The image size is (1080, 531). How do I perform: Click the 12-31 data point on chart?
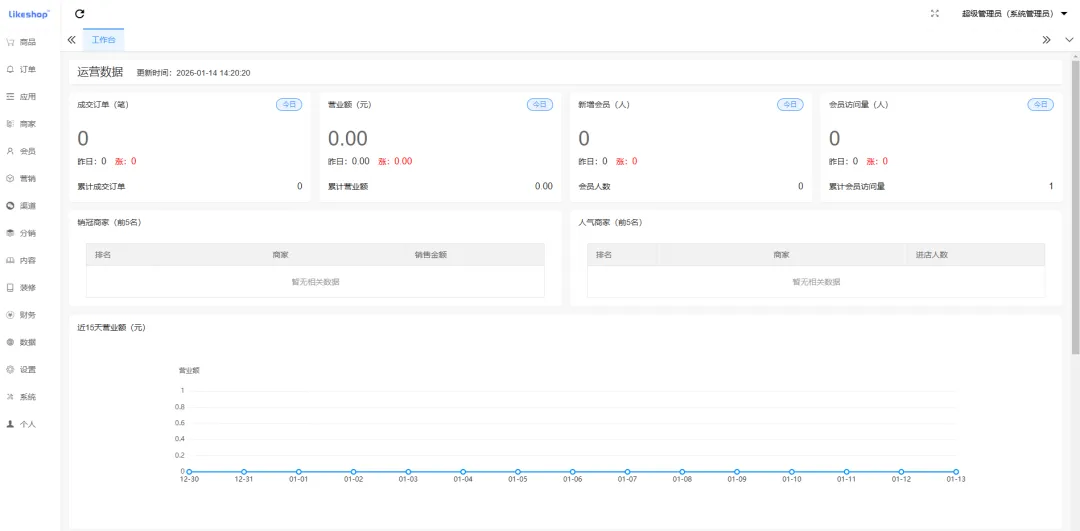244,472
